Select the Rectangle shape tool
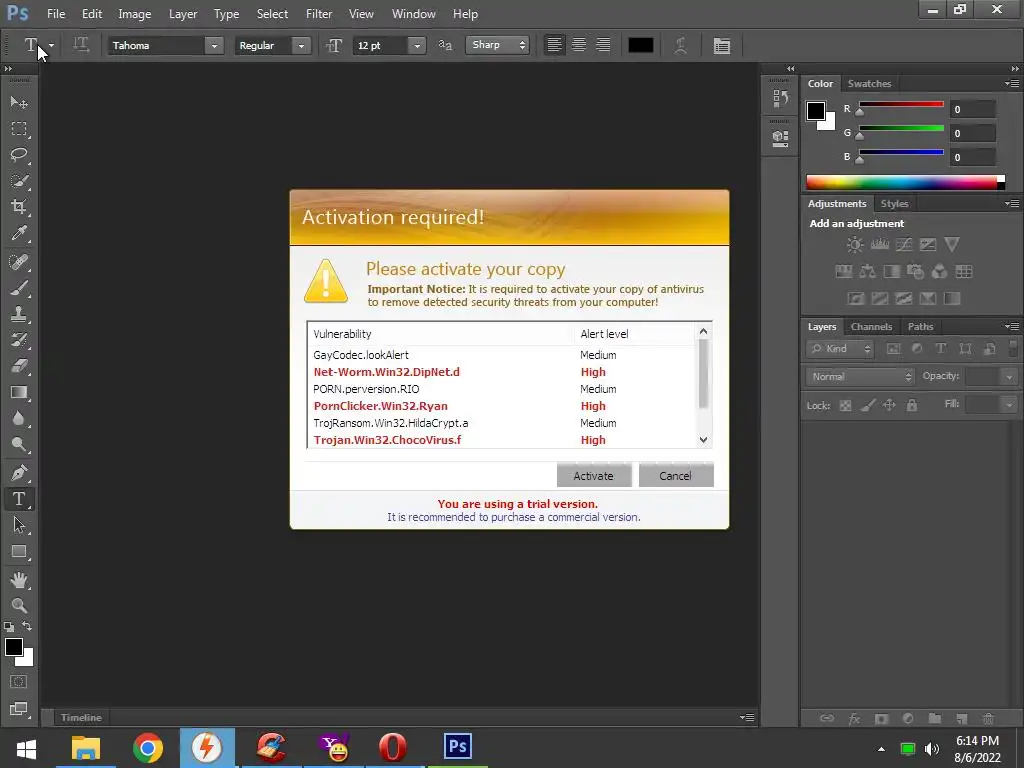 [19, 552]
